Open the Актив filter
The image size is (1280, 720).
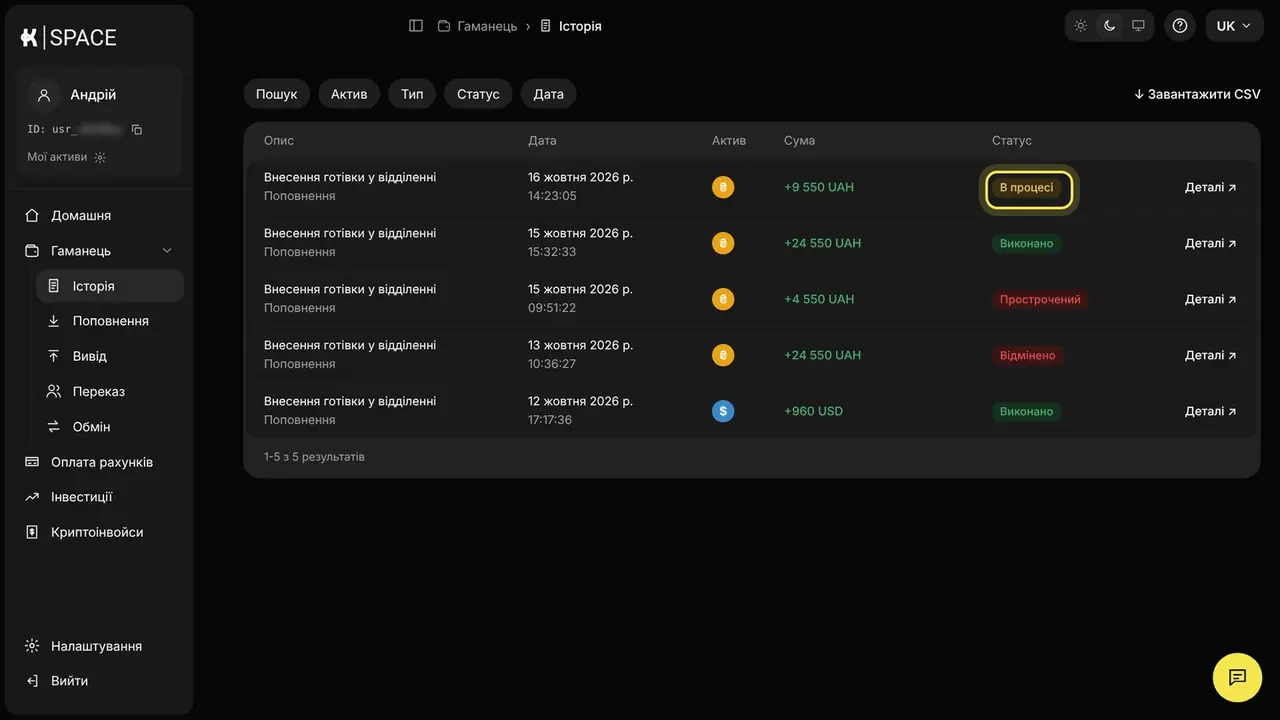[349, 94]
